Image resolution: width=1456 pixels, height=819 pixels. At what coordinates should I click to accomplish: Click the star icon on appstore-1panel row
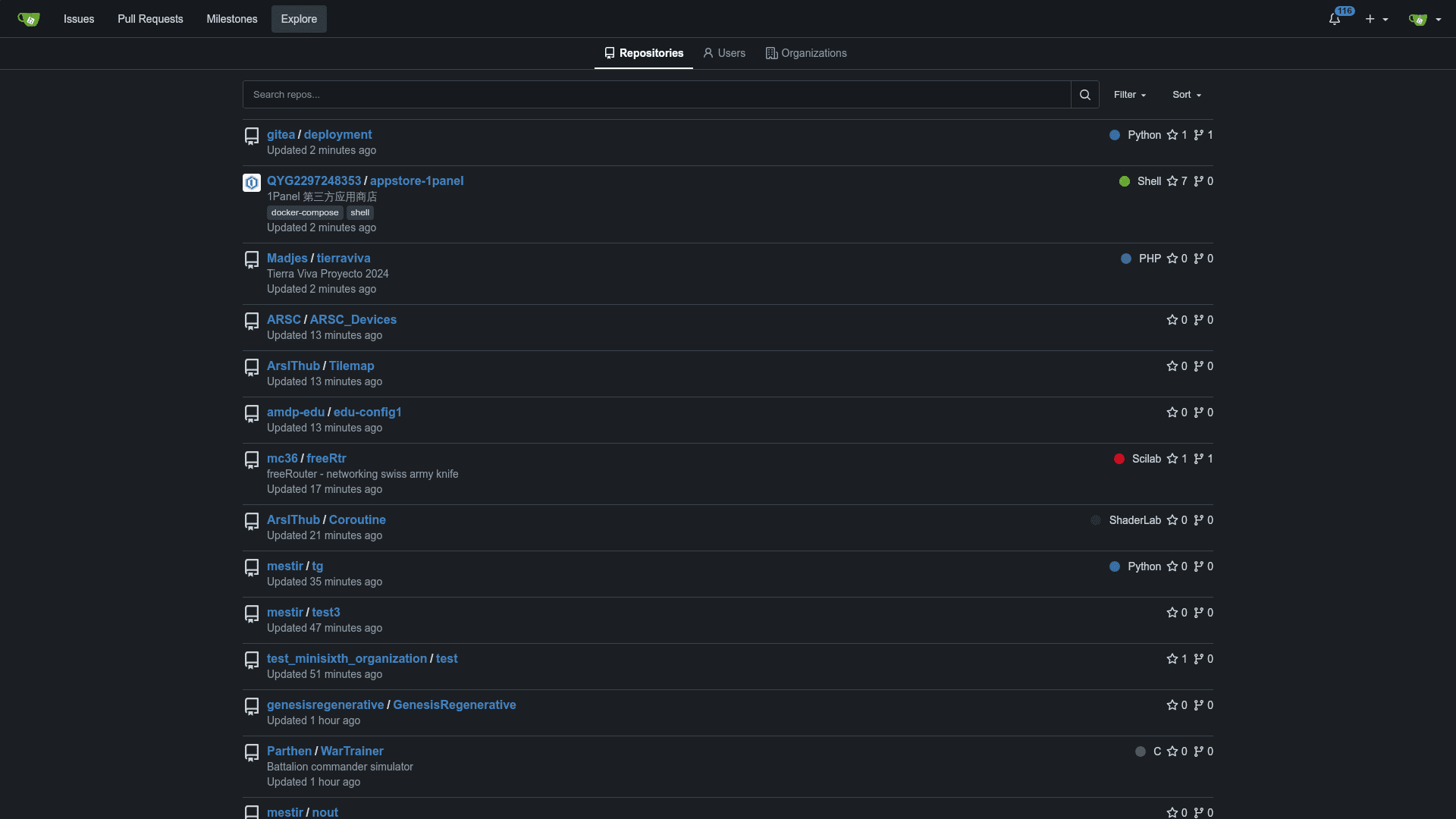coord(1172,181)
